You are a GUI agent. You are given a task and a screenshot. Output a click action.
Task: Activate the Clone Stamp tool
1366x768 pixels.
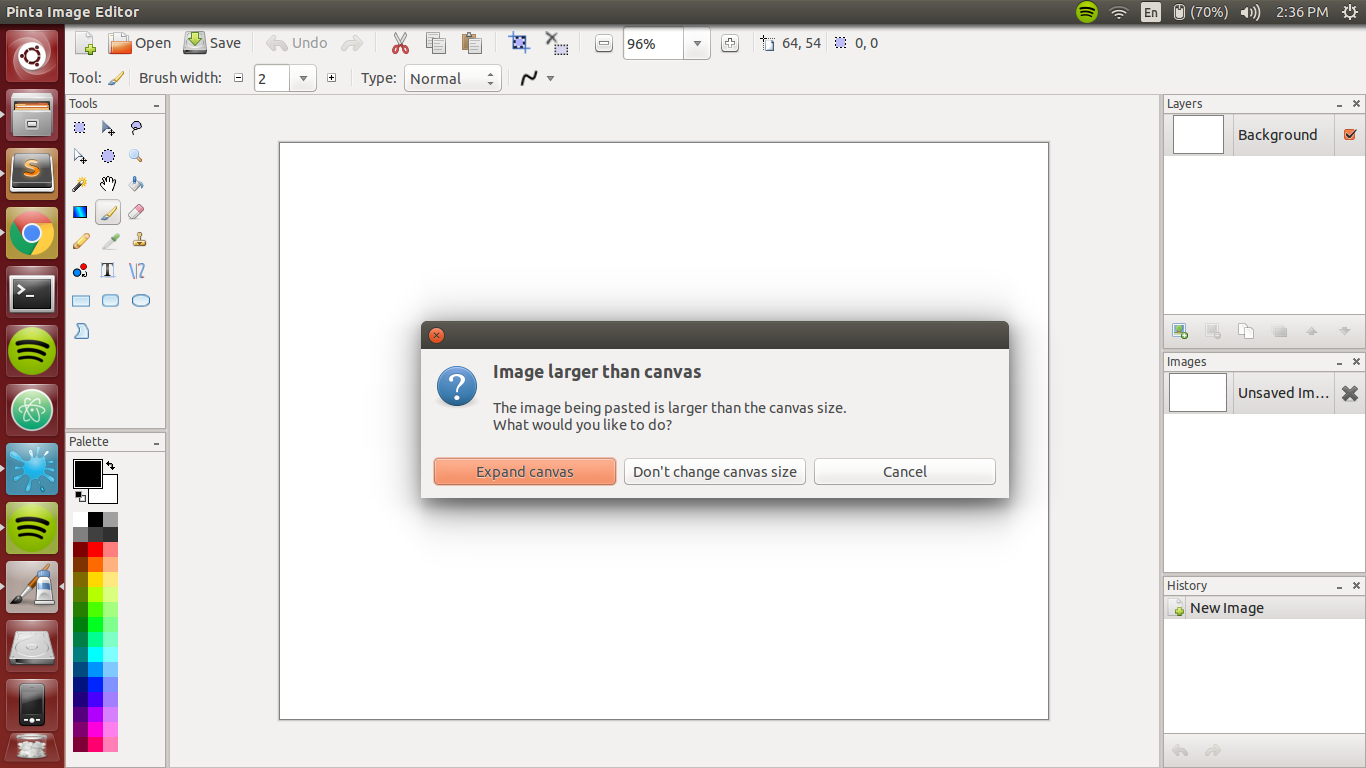(x=140, y=241)
